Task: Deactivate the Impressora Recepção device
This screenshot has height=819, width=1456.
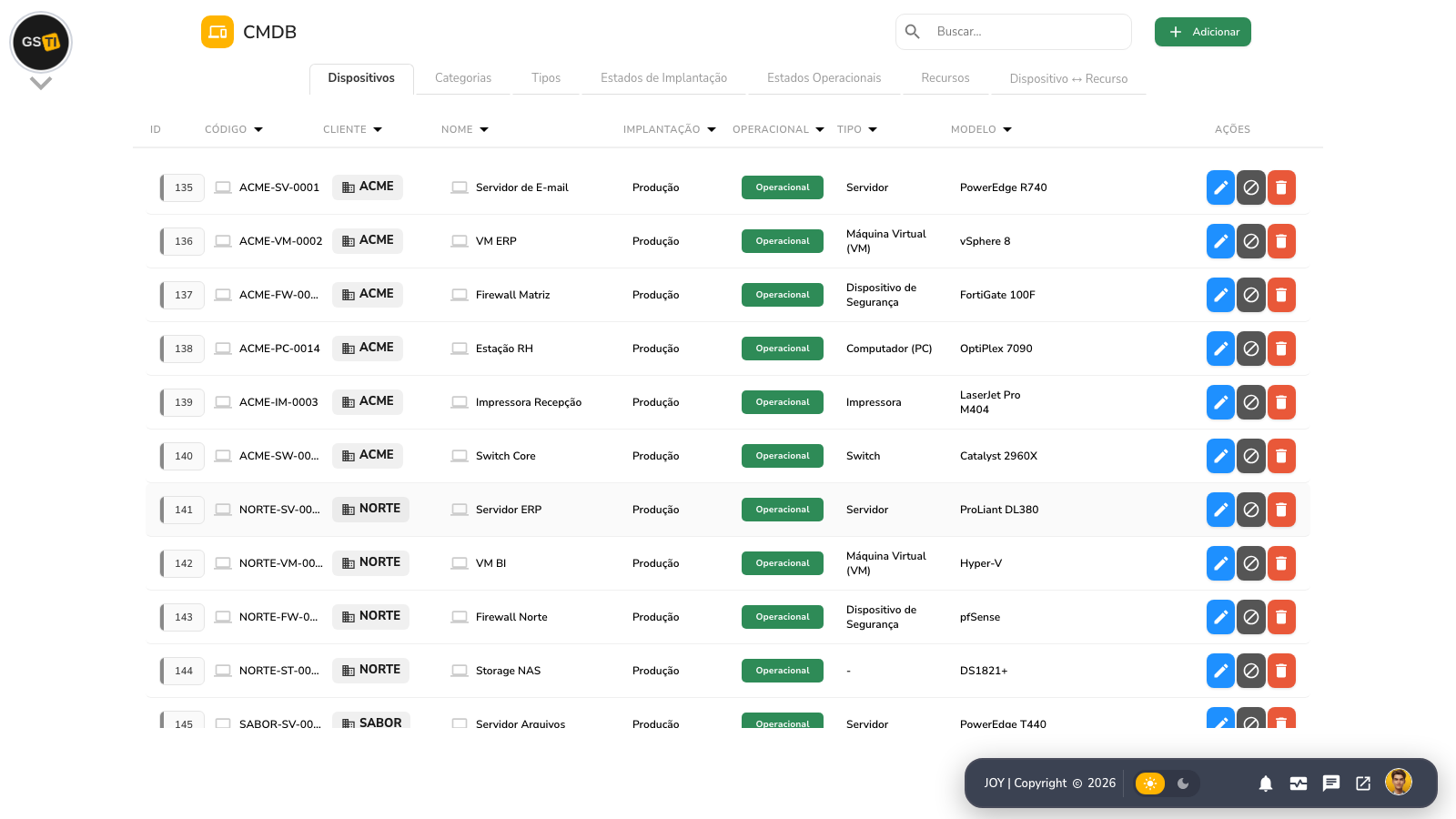Action: [x=1251, y=402]
